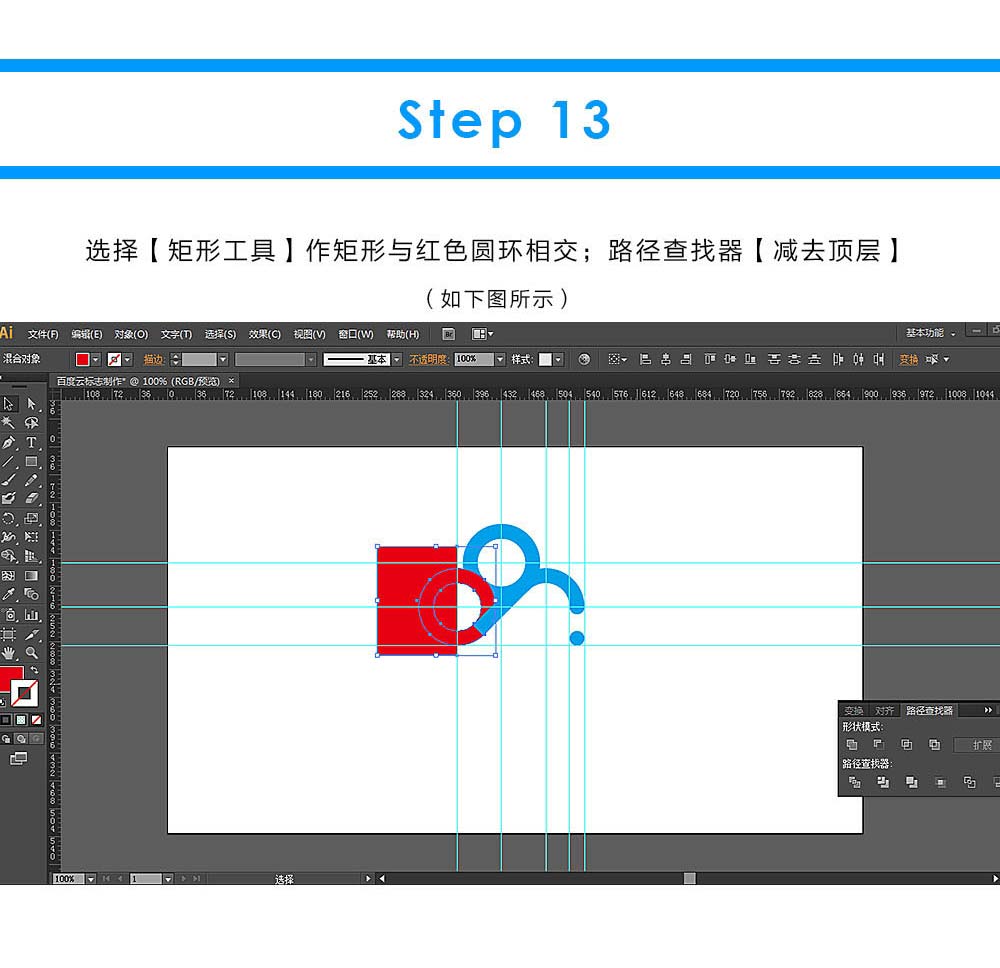Expand opacity 100% dropdown
Screen dimensions: 1000x968
coord(500,360)
